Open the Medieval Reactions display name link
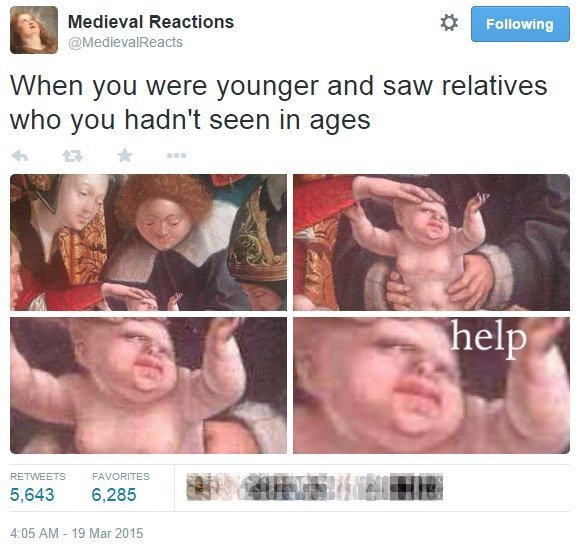The image size is (580, 544). click(151, 22)
